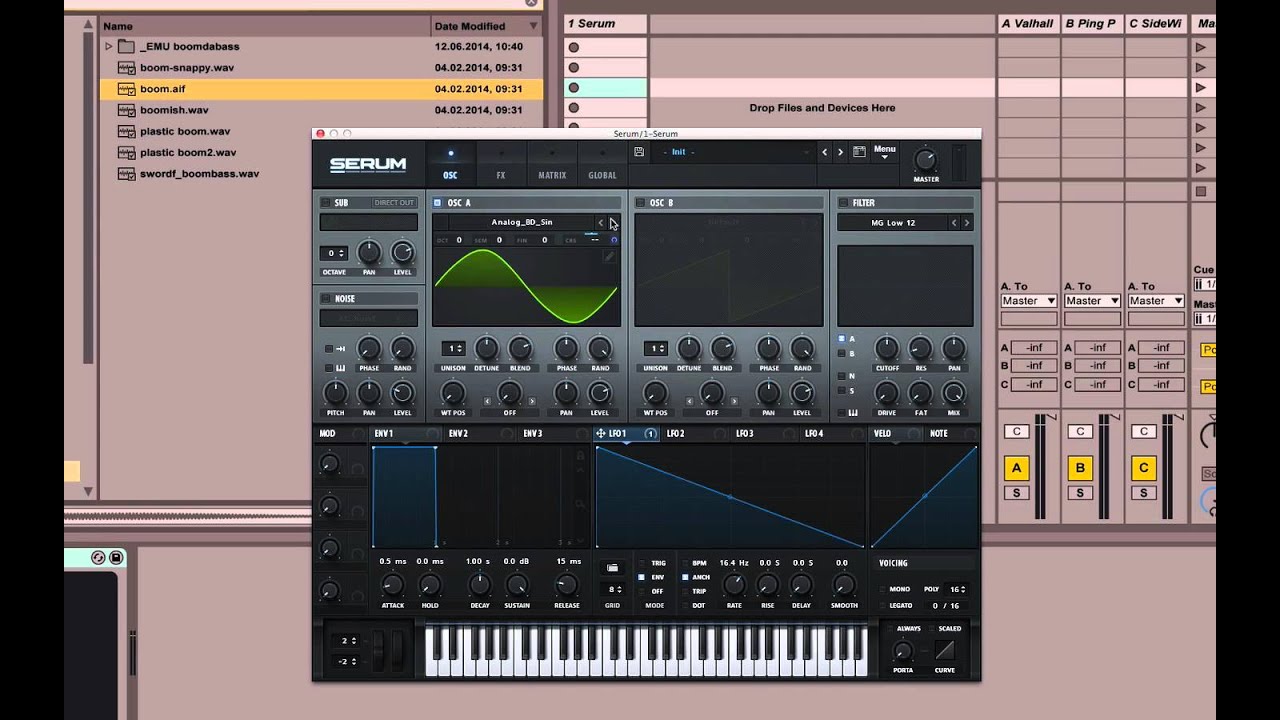This screenshot has height=720, width=1280.
Task: Click the portamento Curve shape icon
Action: click(944, 651)
